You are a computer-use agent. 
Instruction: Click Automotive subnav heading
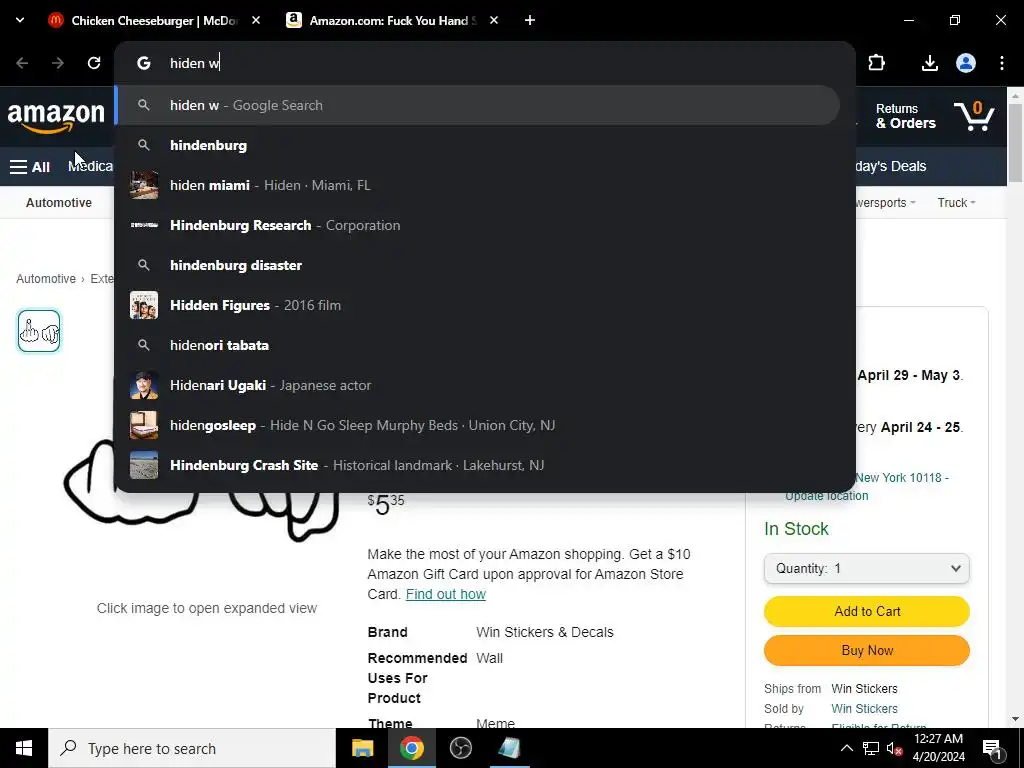point(59,202)
